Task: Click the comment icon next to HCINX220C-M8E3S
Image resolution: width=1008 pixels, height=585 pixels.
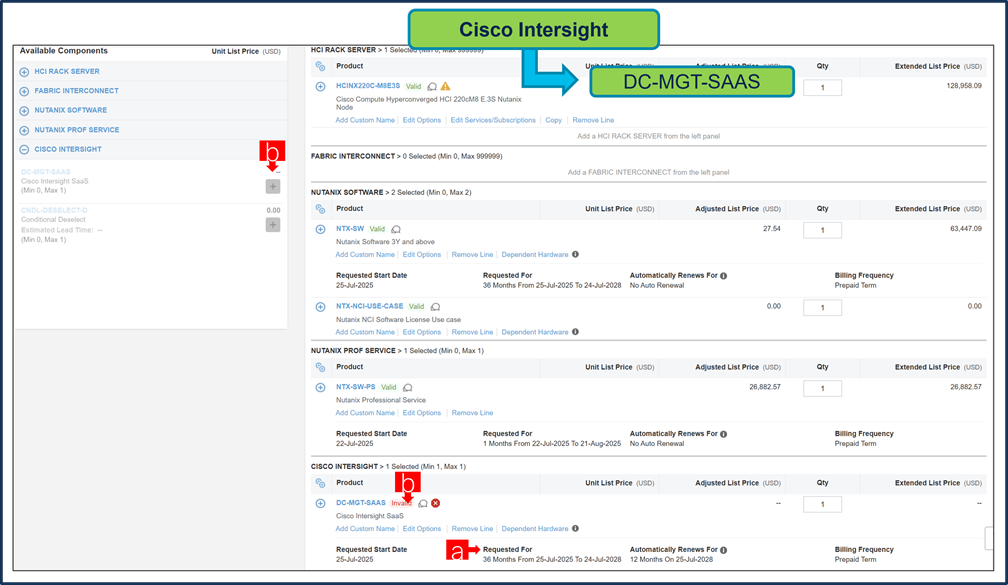Action: 432,87
